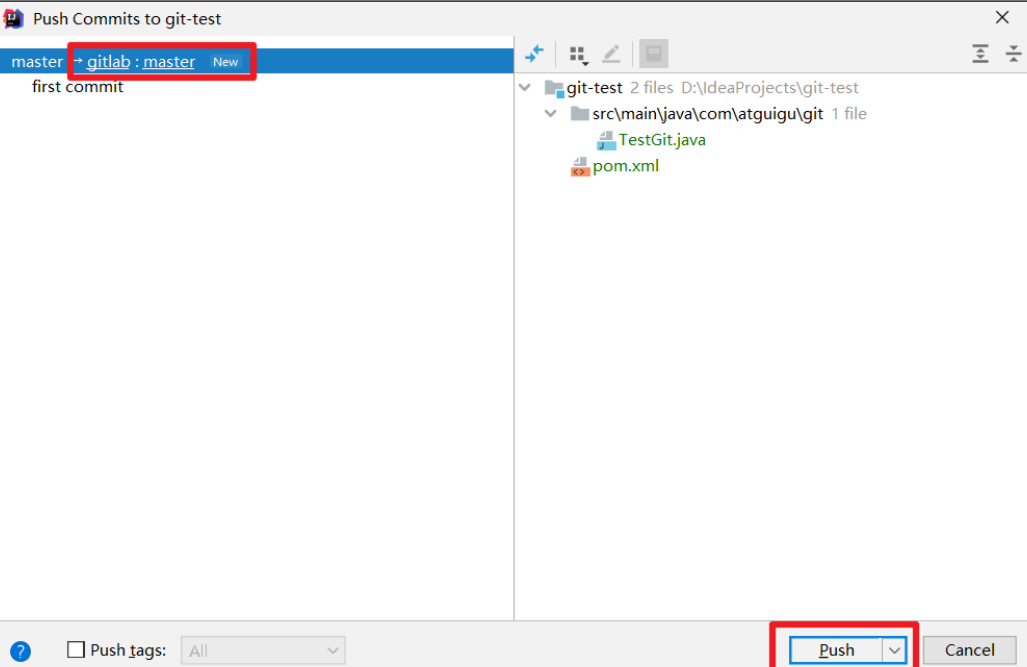
Task: Click the Expand All icon
Action: pos(980,54)
